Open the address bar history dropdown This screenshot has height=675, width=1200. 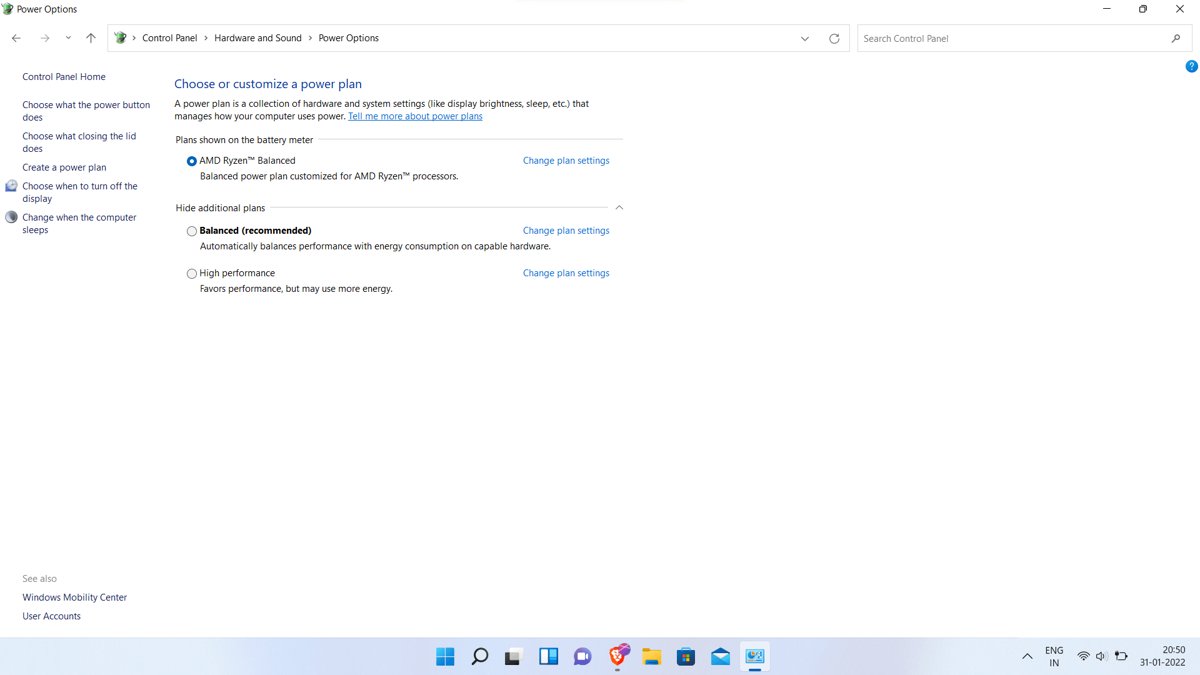806,38
